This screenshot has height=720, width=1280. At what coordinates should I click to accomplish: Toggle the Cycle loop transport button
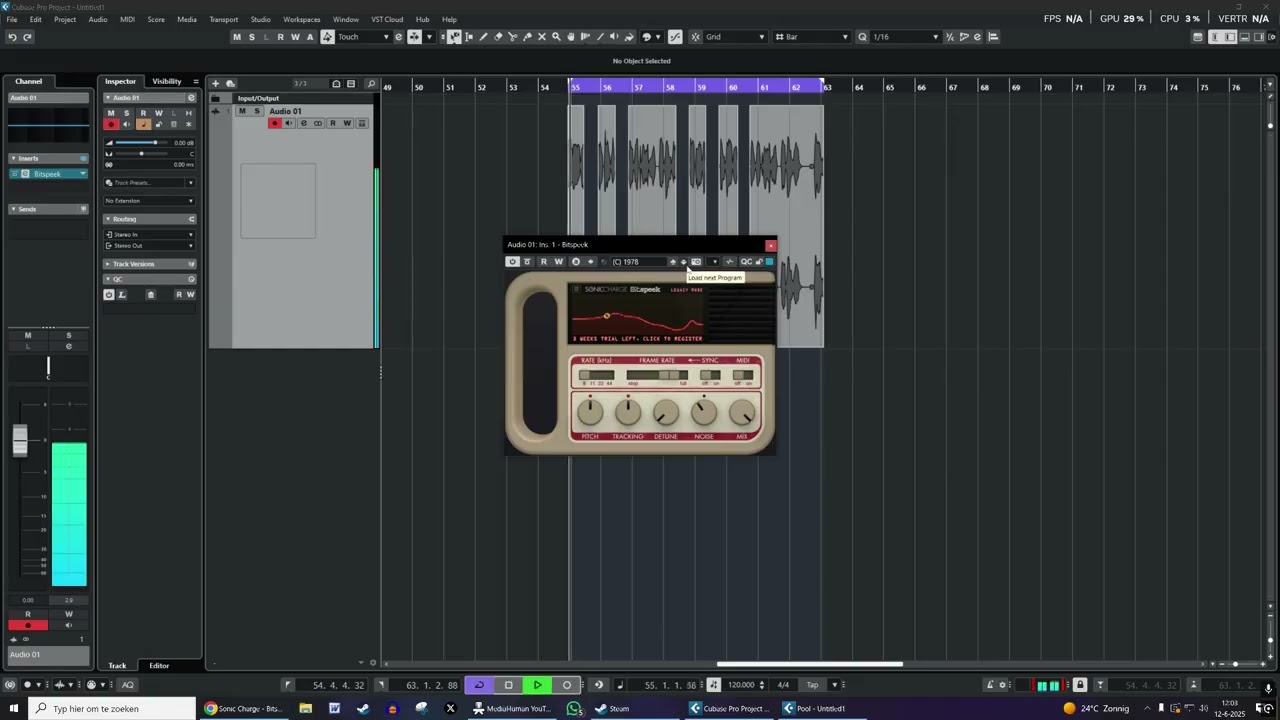coord(479,685)
